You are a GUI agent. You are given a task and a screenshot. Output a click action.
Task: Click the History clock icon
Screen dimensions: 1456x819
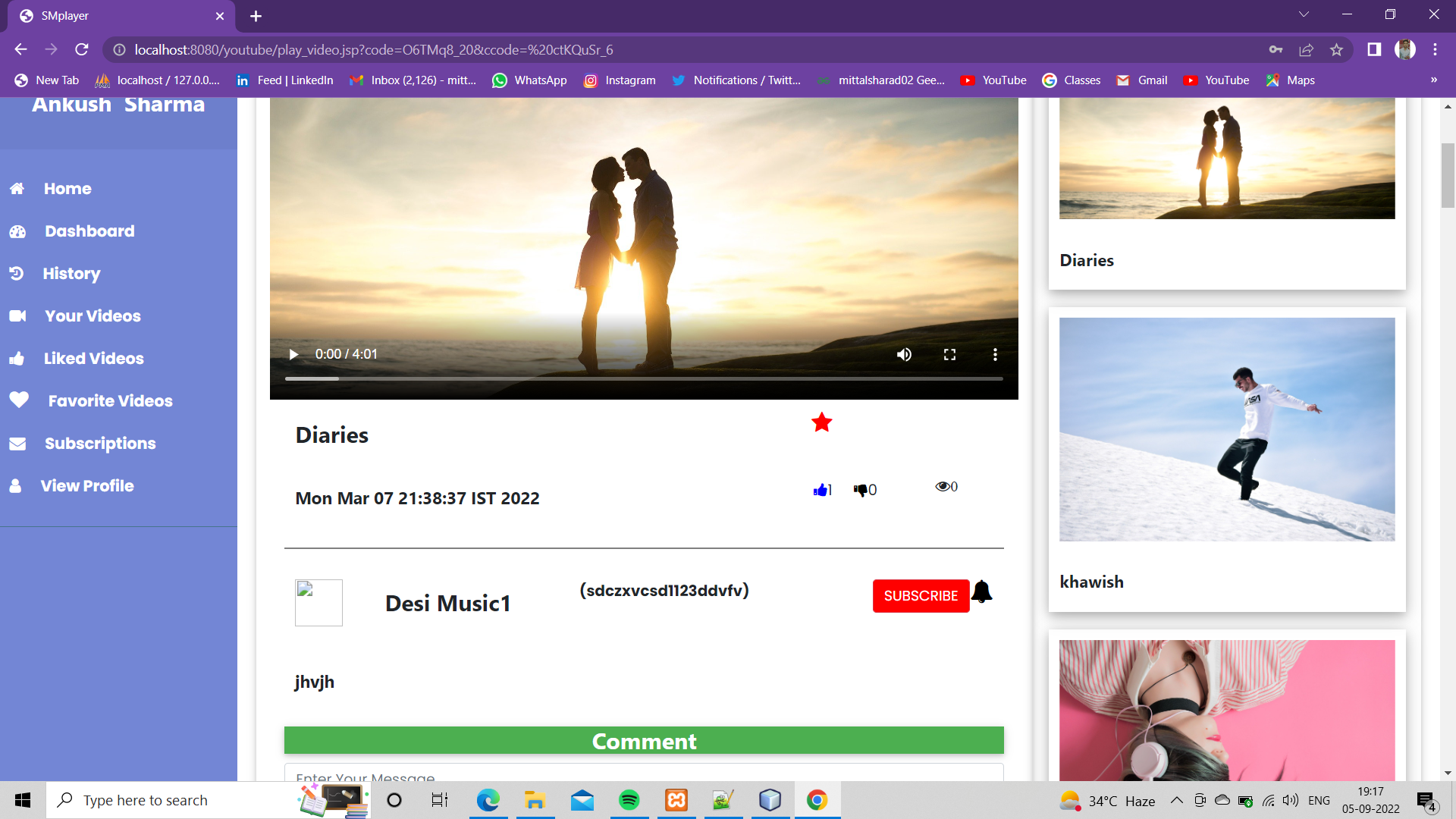tap(17, 273)
